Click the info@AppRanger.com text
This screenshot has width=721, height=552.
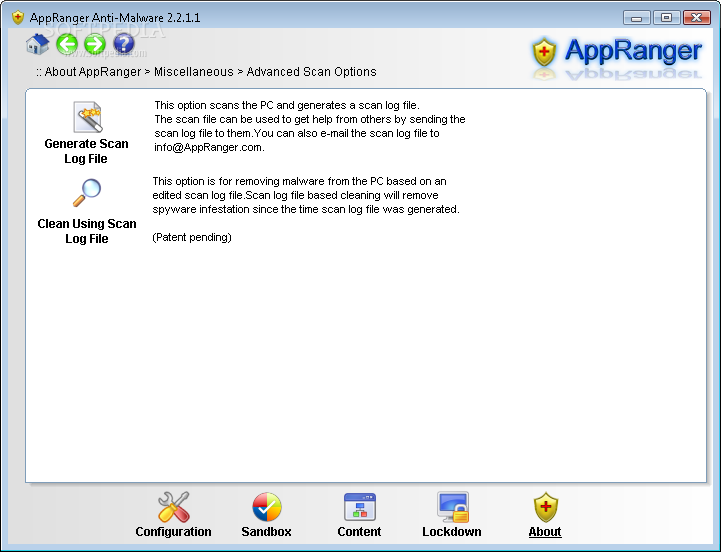[208, 147]
